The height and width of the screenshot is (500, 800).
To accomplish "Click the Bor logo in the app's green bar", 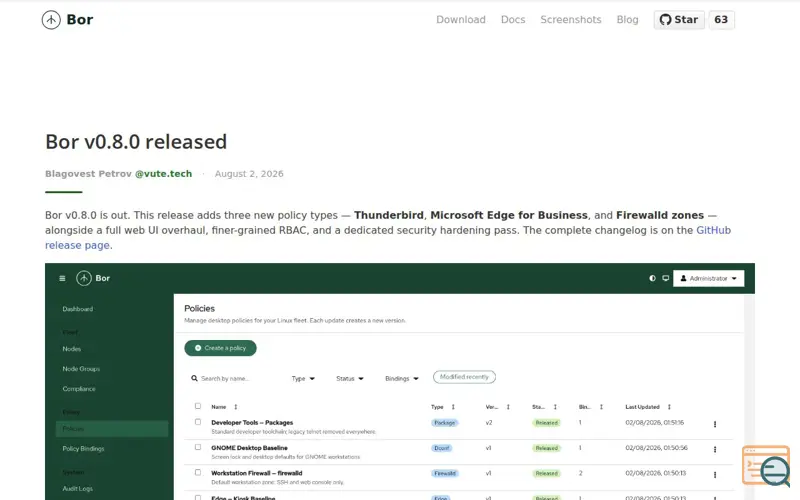I will (93, 279).
